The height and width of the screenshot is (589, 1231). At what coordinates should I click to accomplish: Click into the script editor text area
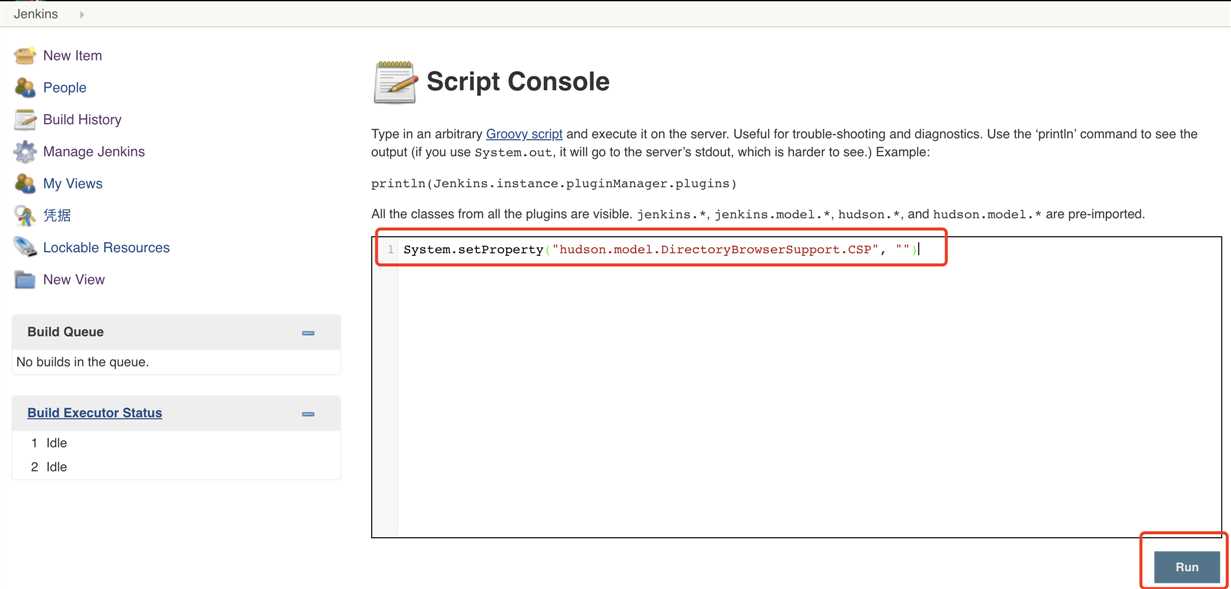[x=796, y=387]
